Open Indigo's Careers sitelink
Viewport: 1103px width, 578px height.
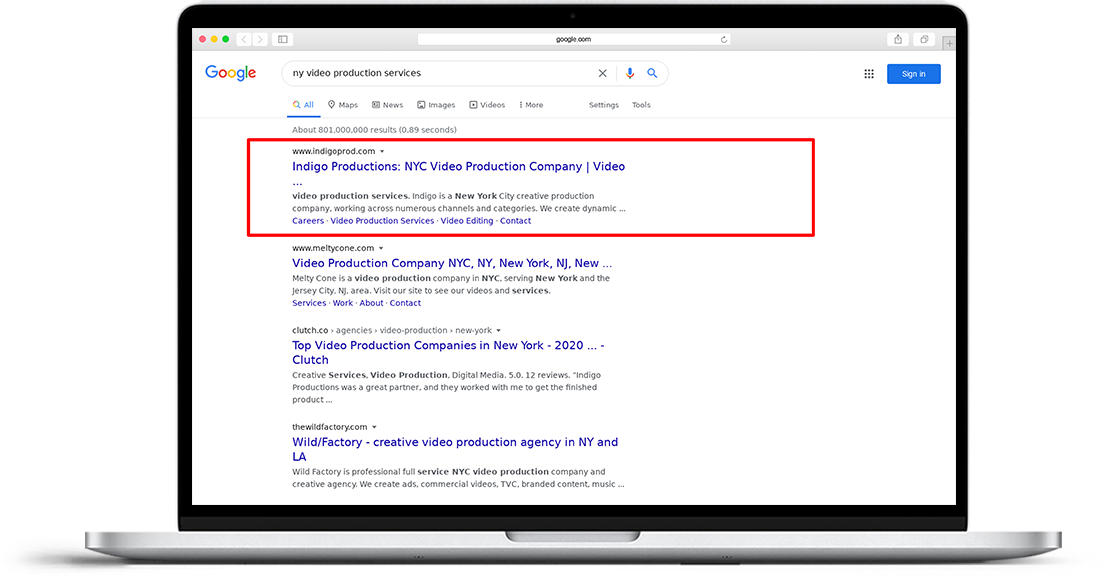[308, 221]
